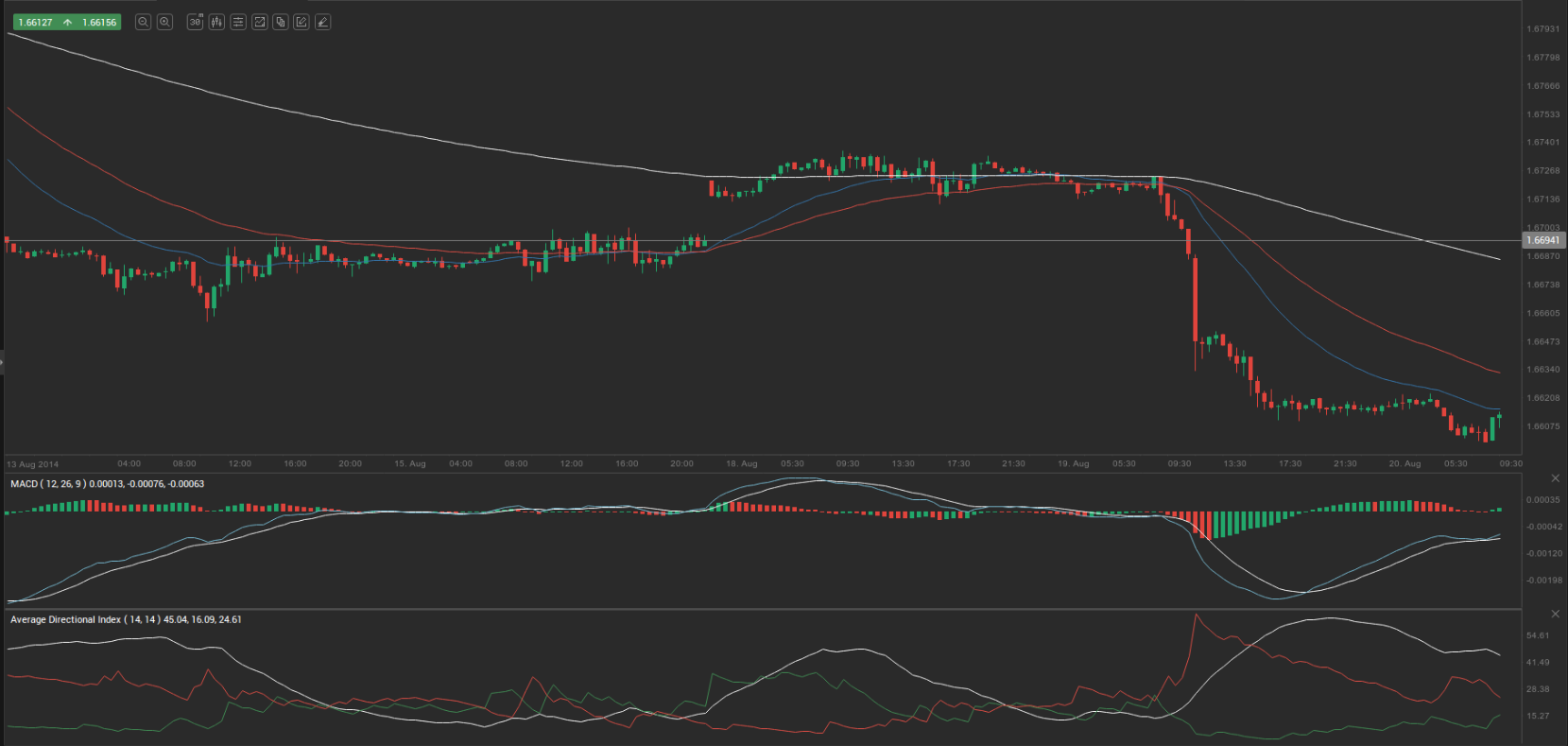Screen dimensions: 1568x746
Task: Click the 1.66941 price level marker
Action: (1542, 240)
